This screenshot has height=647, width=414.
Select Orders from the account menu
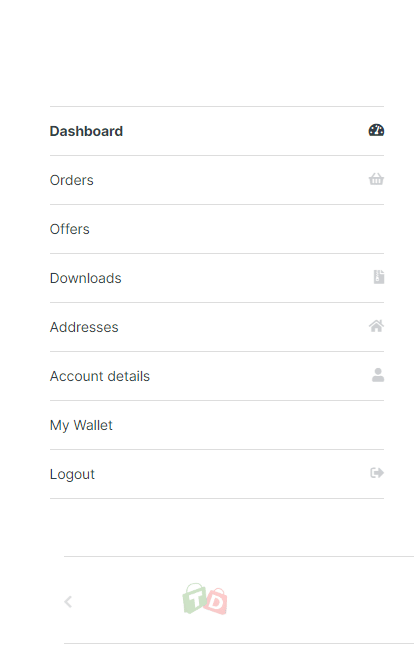(217, 180)
